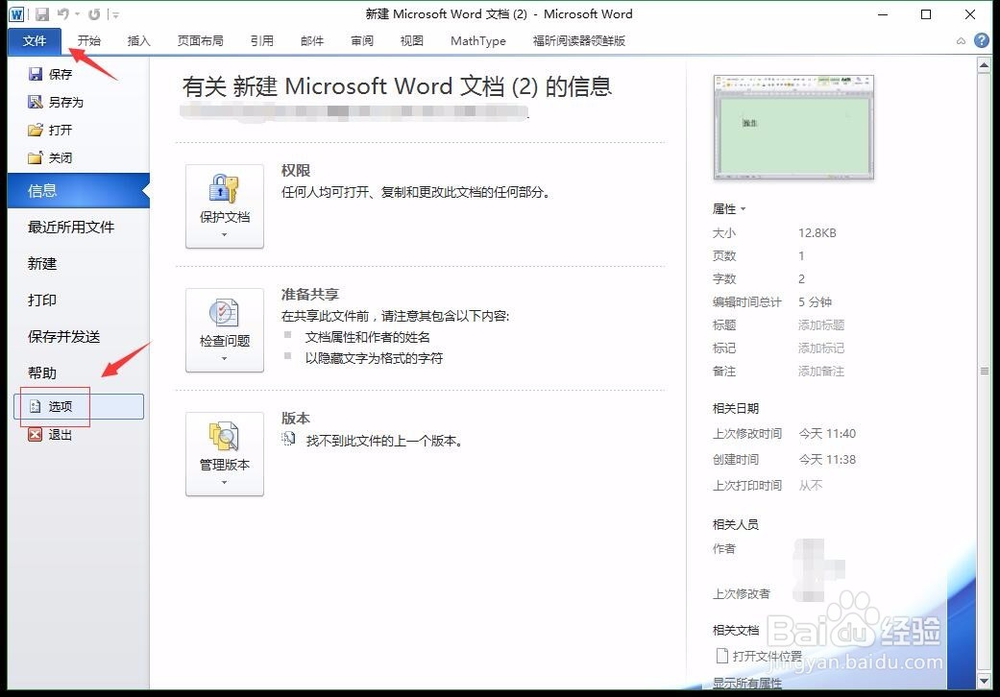This screenshot has width=1000, height=697.
Task: Open the 检查问题 dropdown button
Action: (x=224, y=330)
